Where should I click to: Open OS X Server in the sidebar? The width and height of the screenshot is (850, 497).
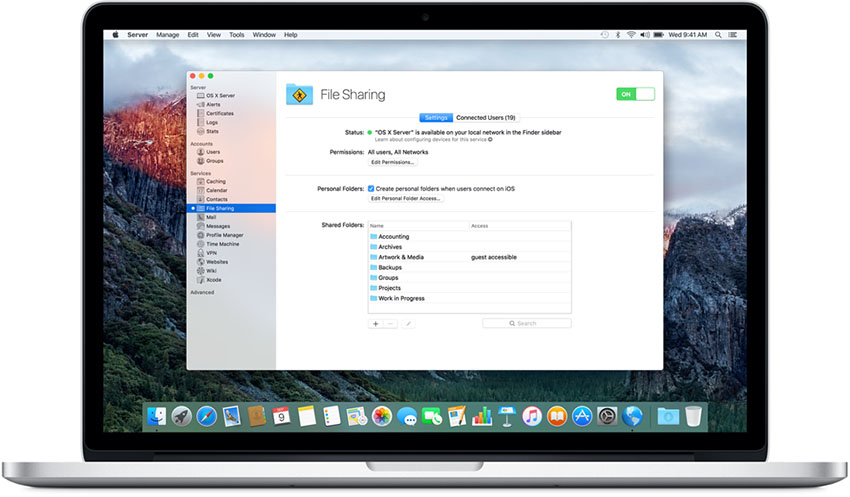pyautogui.click(x=216, y=95)
